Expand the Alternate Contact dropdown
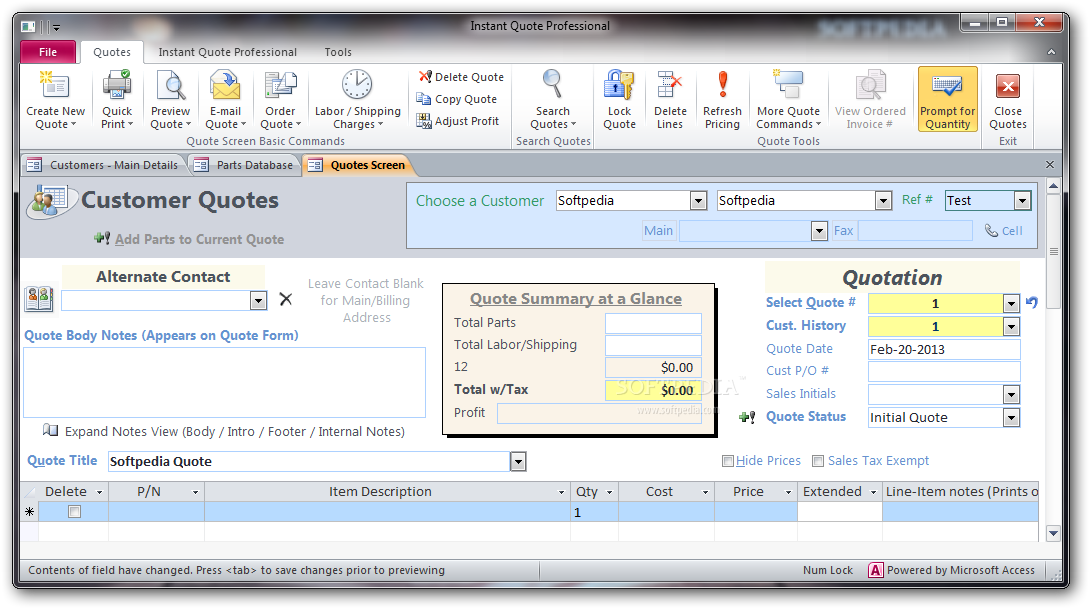The width and height of the screenshot is (1090, 609). pyautogui.click(x=259, y=301)
